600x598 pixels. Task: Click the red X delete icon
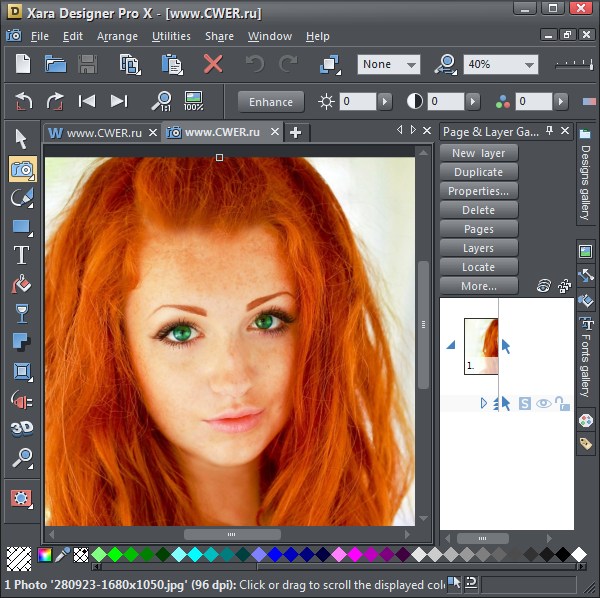[x=213, y=64]
